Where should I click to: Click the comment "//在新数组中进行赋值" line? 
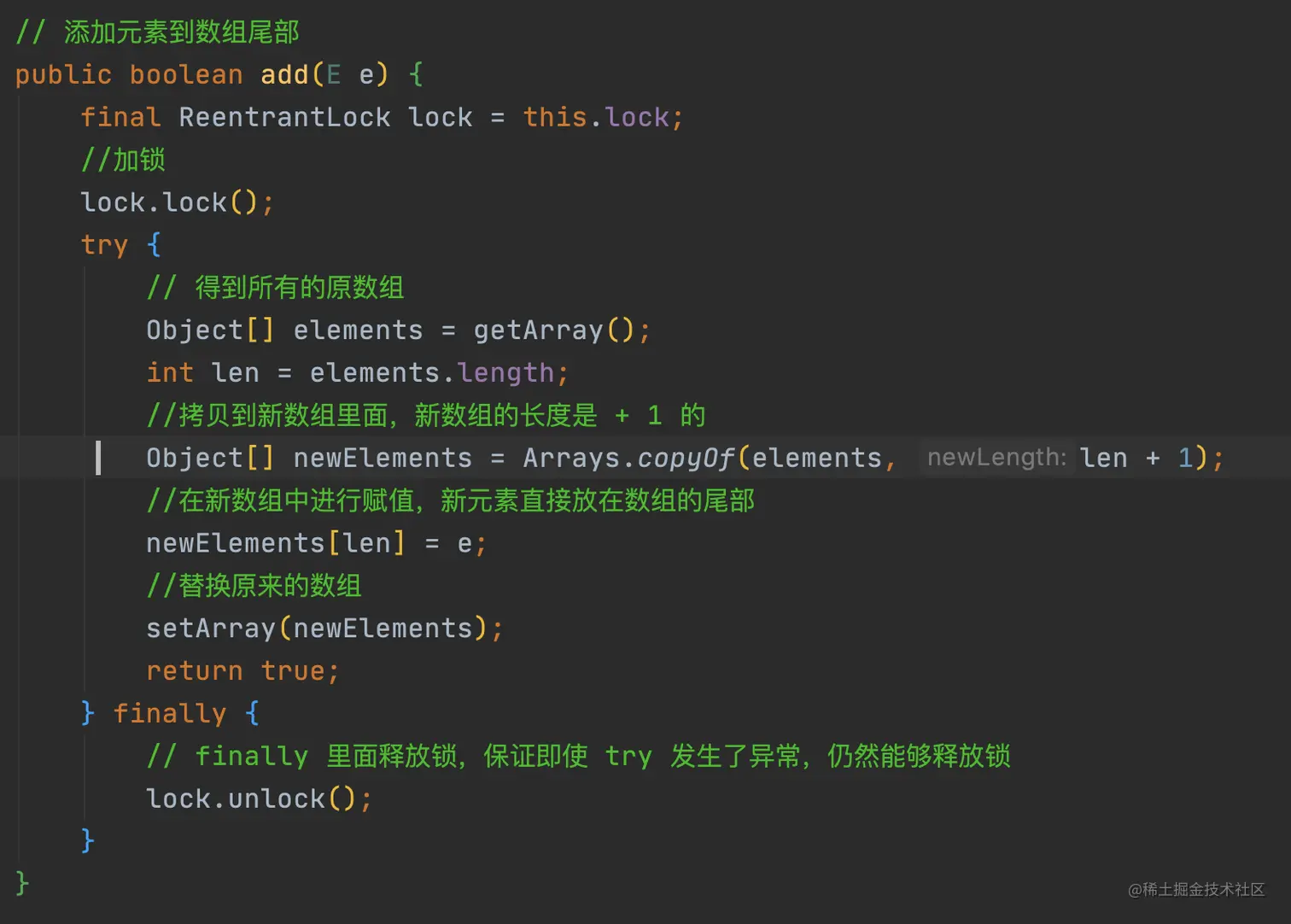click(x=451, y=500)
